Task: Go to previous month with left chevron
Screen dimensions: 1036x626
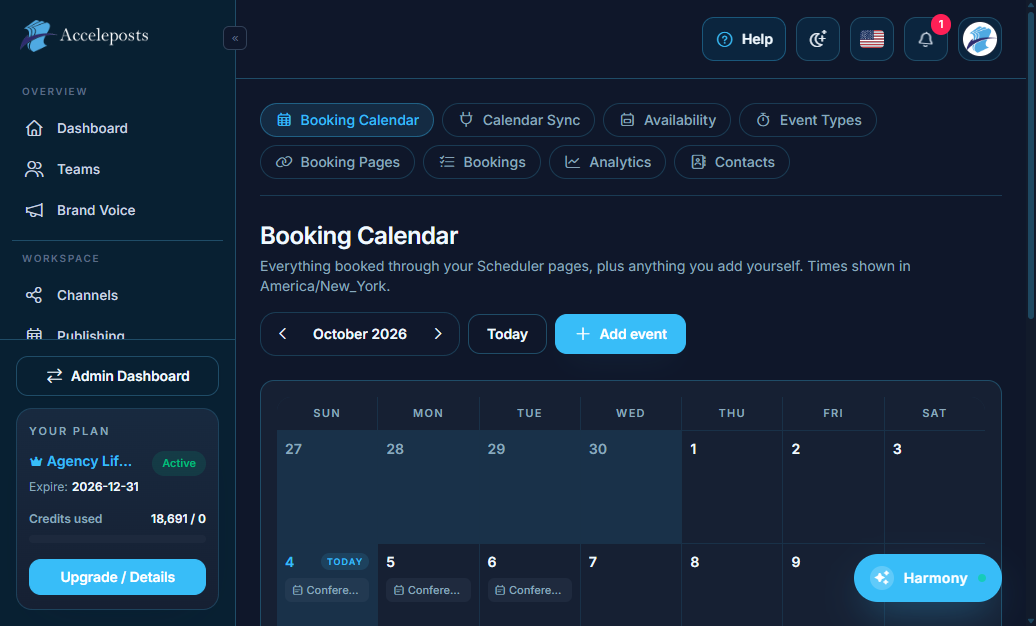Action: pyautogui.click(x=283, y=334)
